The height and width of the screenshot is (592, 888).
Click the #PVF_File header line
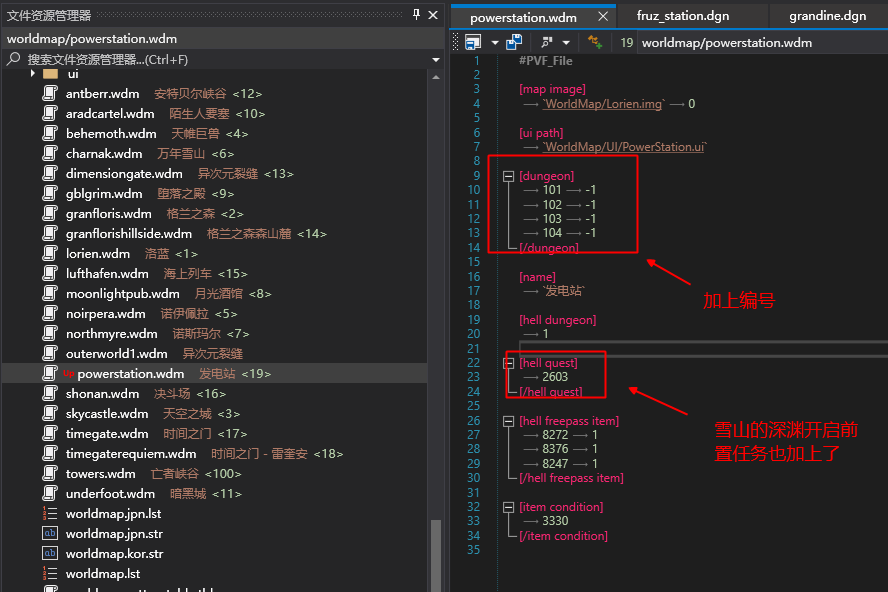[546, 61]
